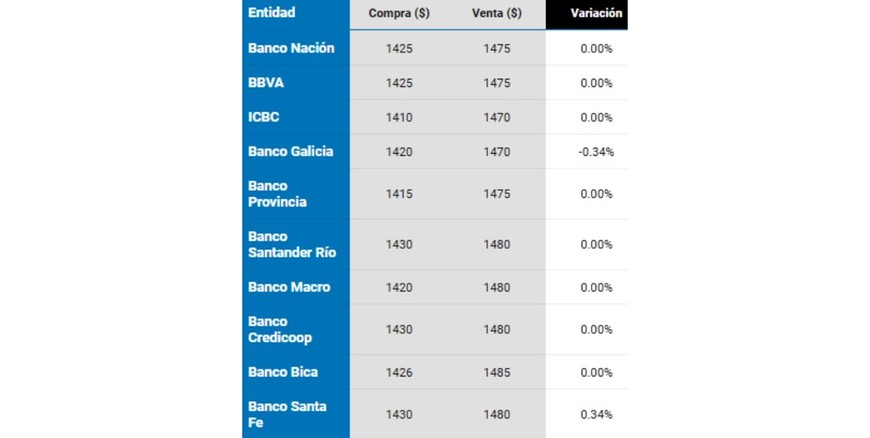Click Banco Santa Fe's 0.34% variation
Screen dimensions: 870x438
tap(596, 415)
